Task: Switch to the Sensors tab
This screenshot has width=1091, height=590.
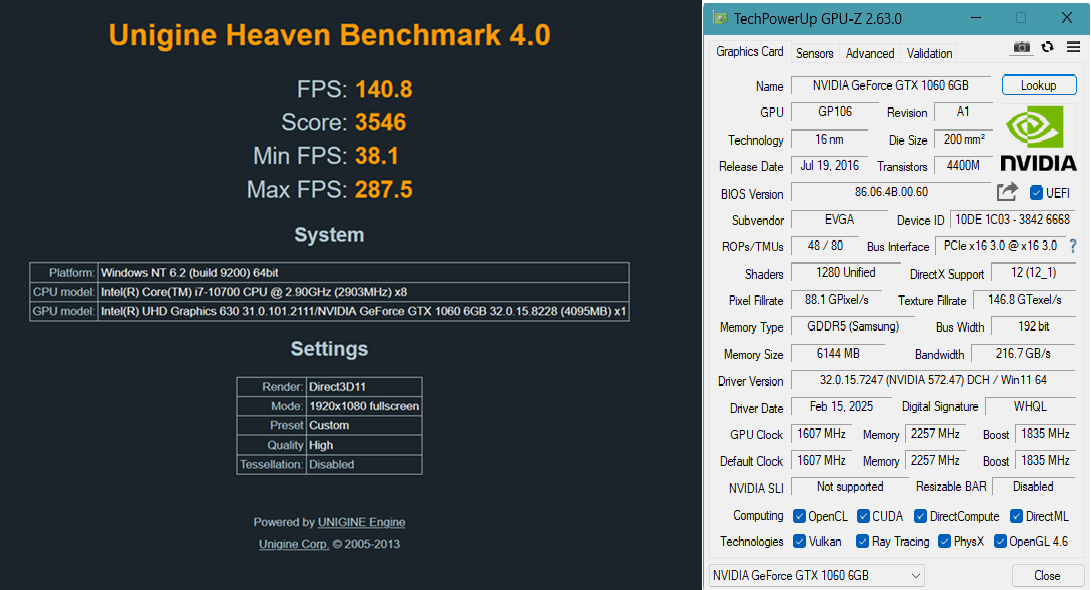Action: (814, 53)
